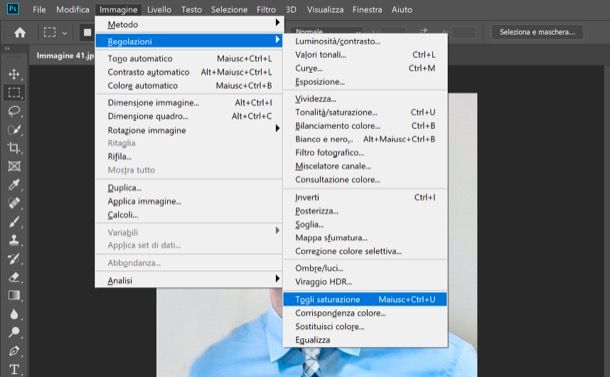Choose Filtro fotografico

coord(365,153)
